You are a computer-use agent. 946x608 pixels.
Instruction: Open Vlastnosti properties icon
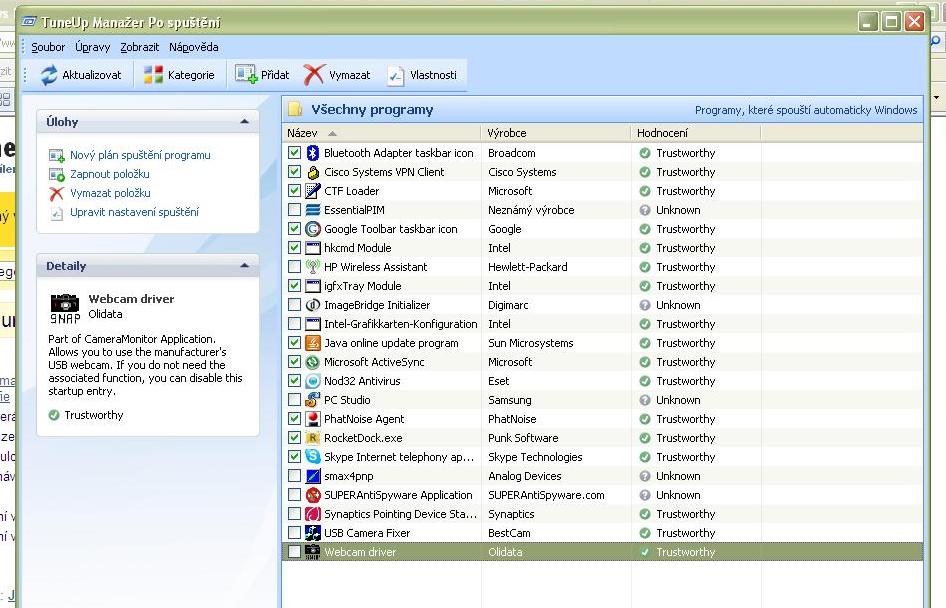coord(395,75)
